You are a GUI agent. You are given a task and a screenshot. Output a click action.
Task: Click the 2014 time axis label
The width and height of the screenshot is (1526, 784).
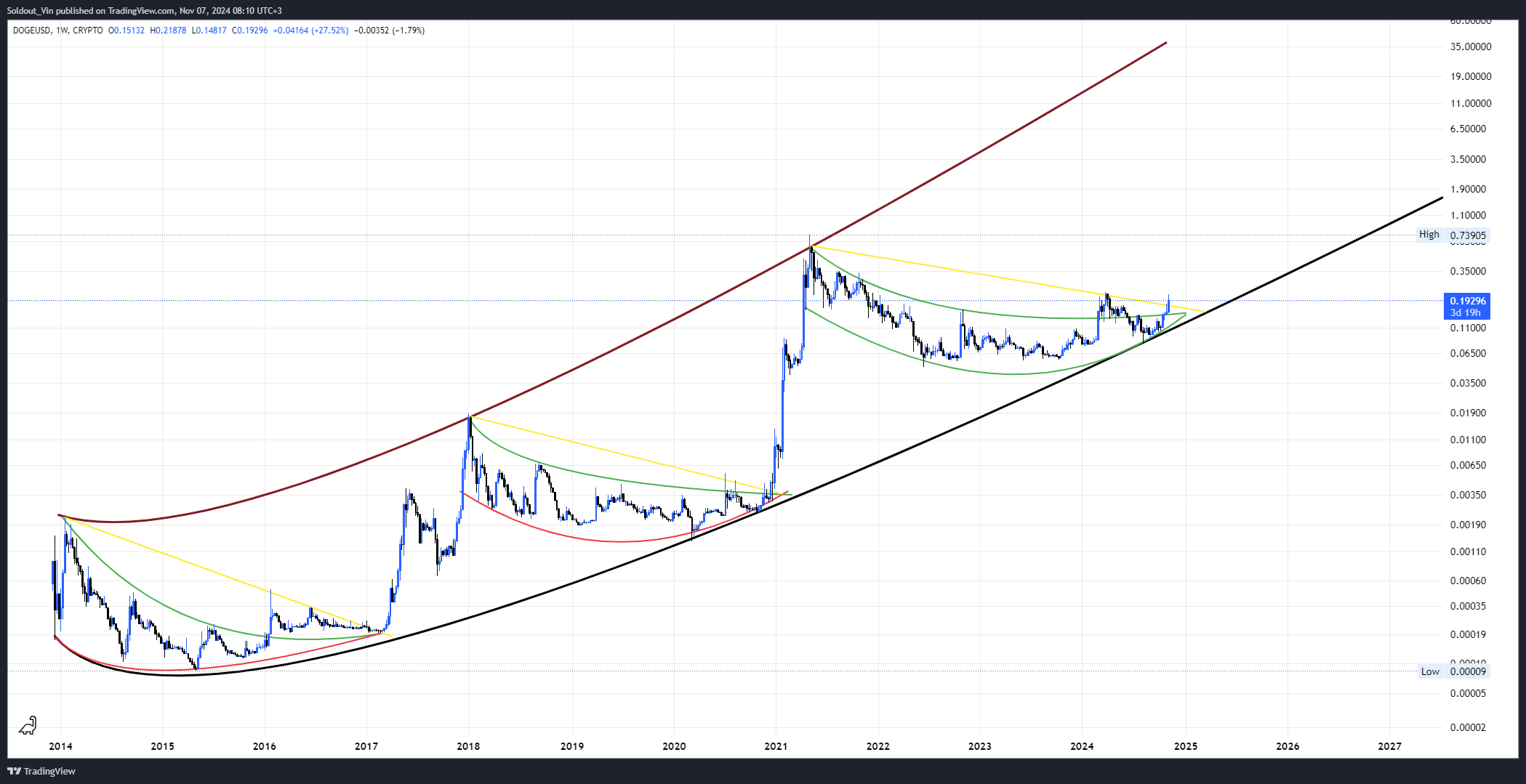tap(60, 746)
